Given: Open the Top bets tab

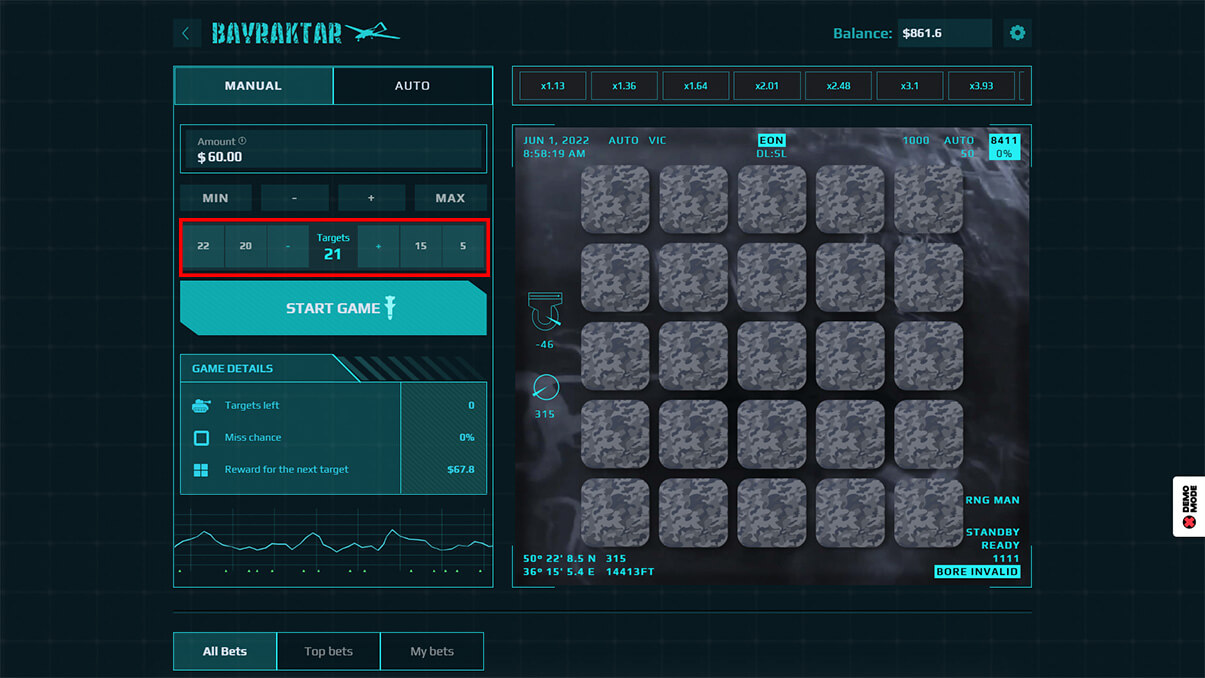Looking at the screenshot, I should [x=329, y=651].
